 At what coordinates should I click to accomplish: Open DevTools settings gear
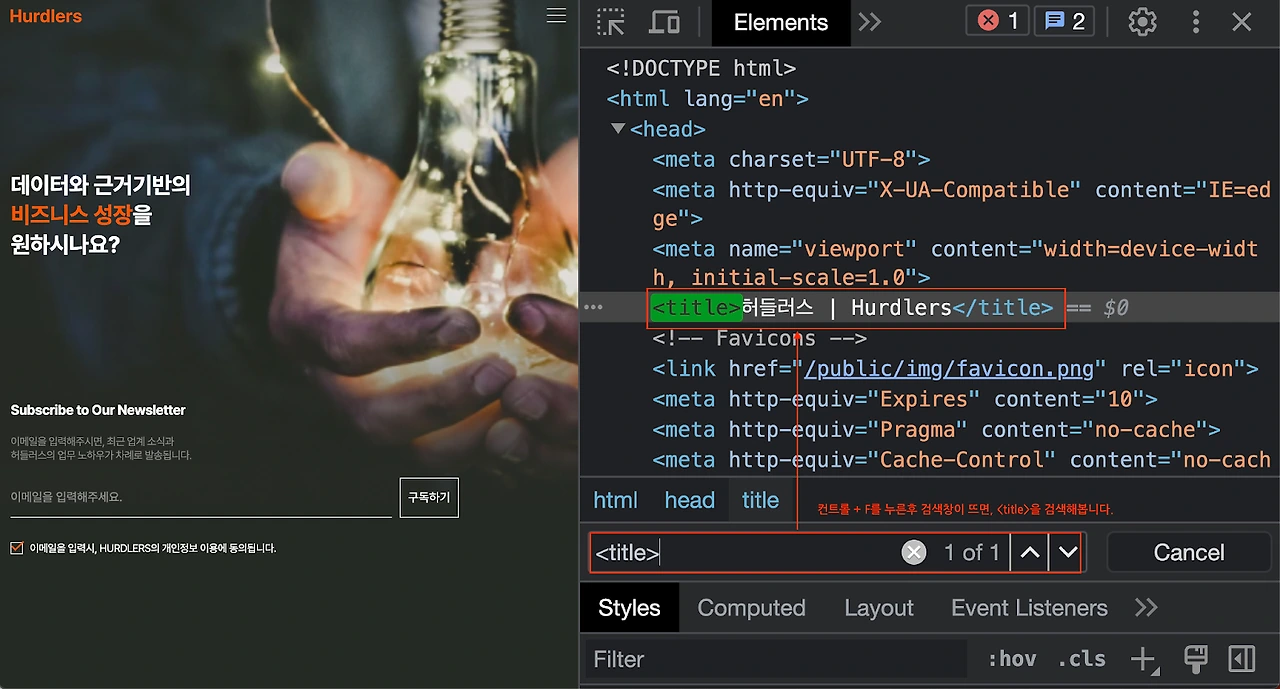[x=1142, y=22]
